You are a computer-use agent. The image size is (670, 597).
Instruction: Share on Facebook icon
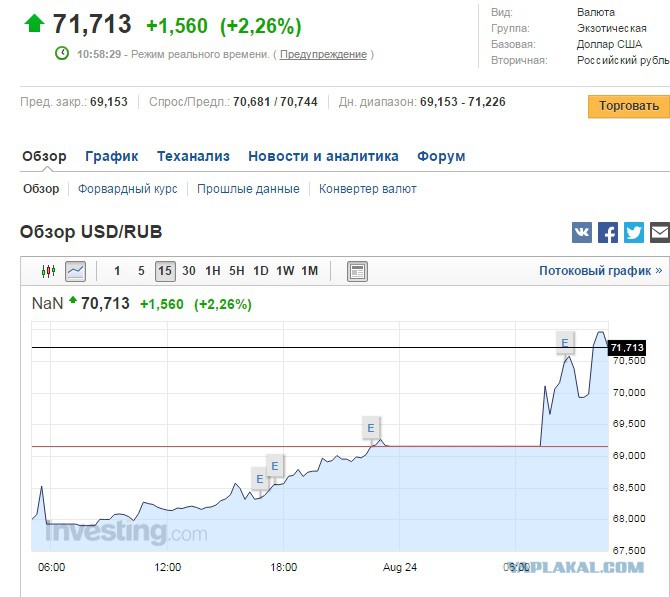(608, 232)
